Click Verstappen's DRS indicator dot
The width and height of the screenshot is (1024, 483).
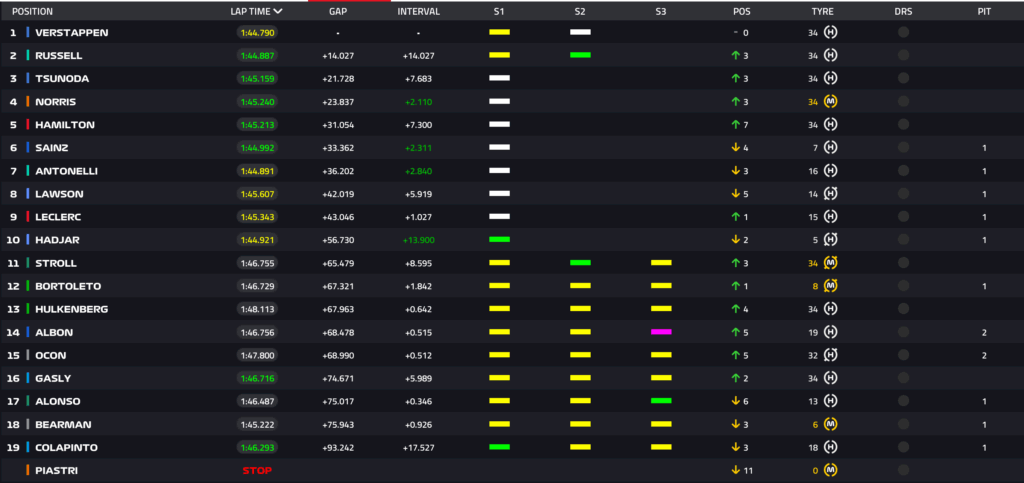tap(903, 33)
